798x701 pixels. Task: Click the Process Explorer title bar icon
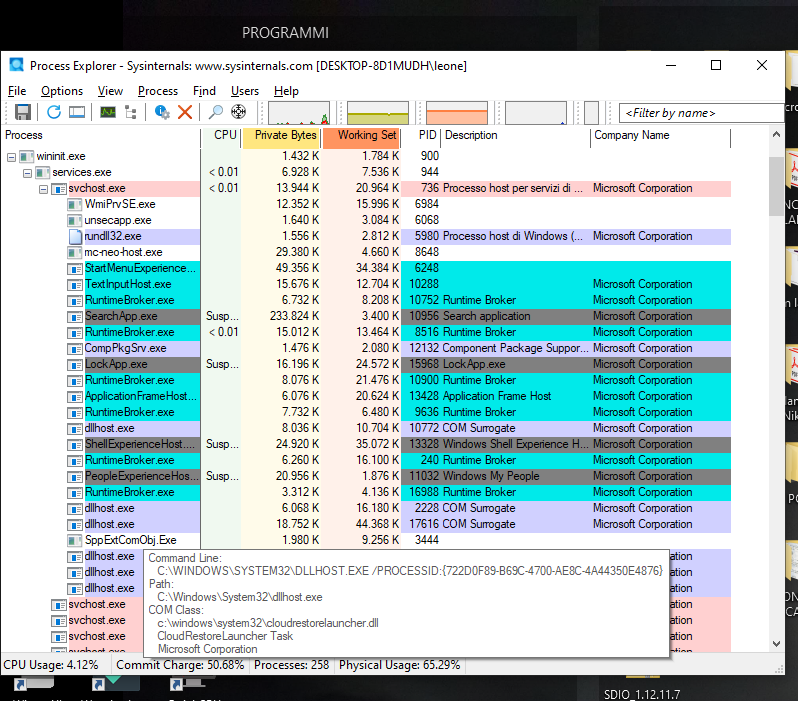[x=17, y=65]
